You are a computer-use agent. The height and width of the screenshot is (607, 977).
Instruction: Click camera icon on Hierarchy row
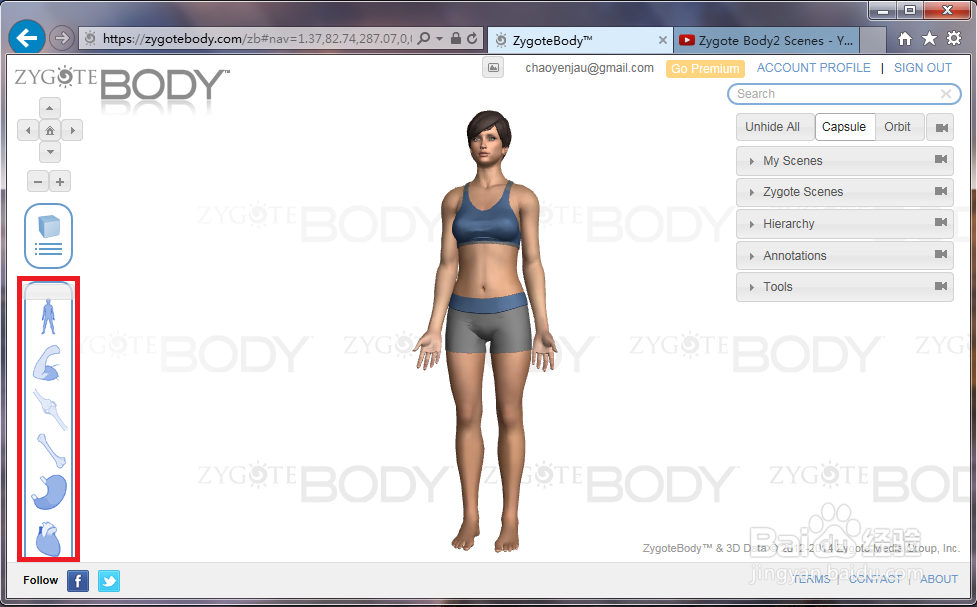941,222
